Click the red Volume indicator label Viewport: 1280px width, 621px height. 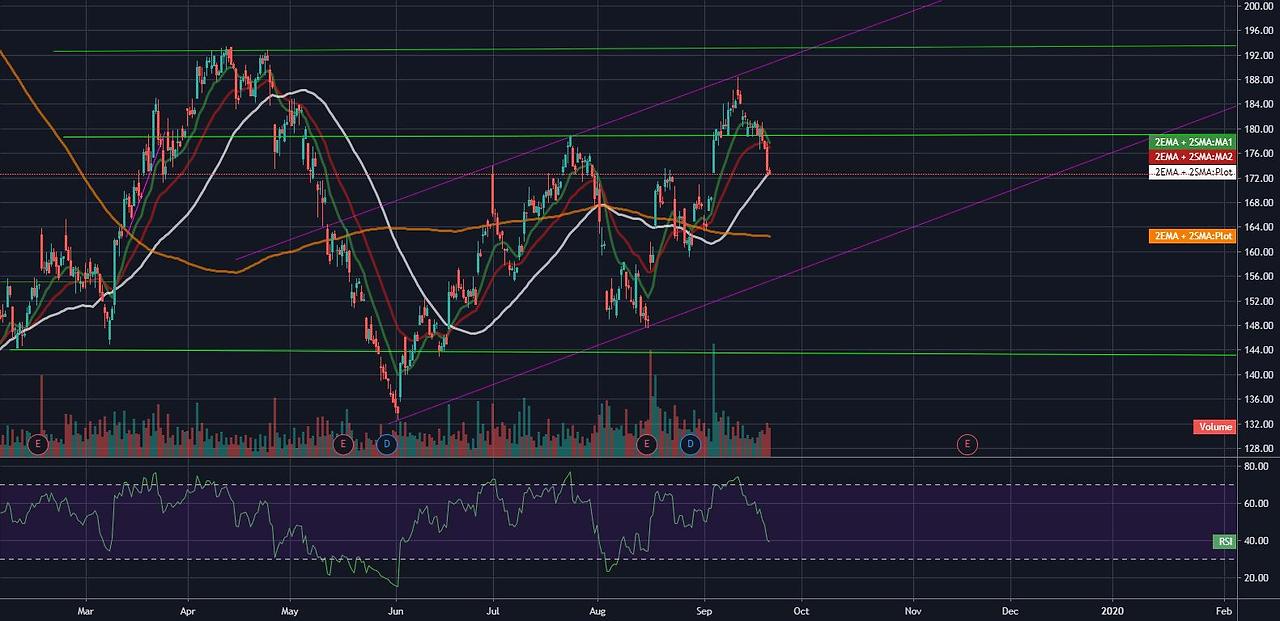pos(1215,427)
